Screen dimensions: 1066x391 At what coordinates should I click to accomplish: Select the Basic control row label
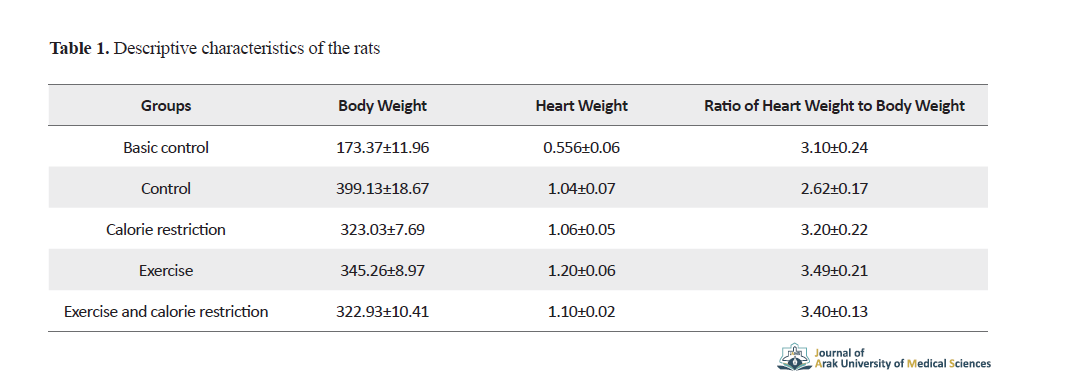click(x=166, y=148)
